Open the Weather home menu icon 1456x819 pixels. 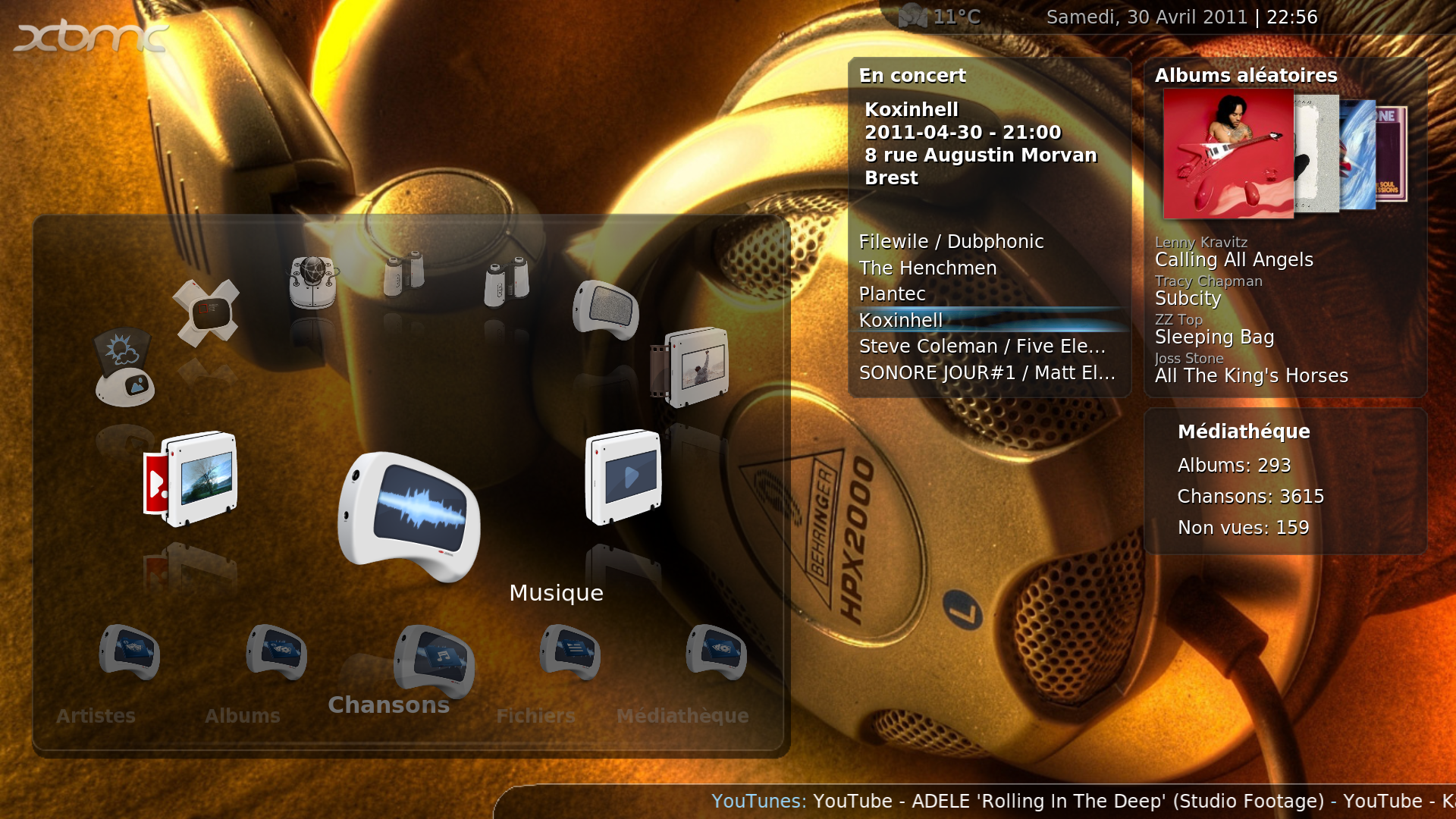pyautogui.click(x=124, y=367)
